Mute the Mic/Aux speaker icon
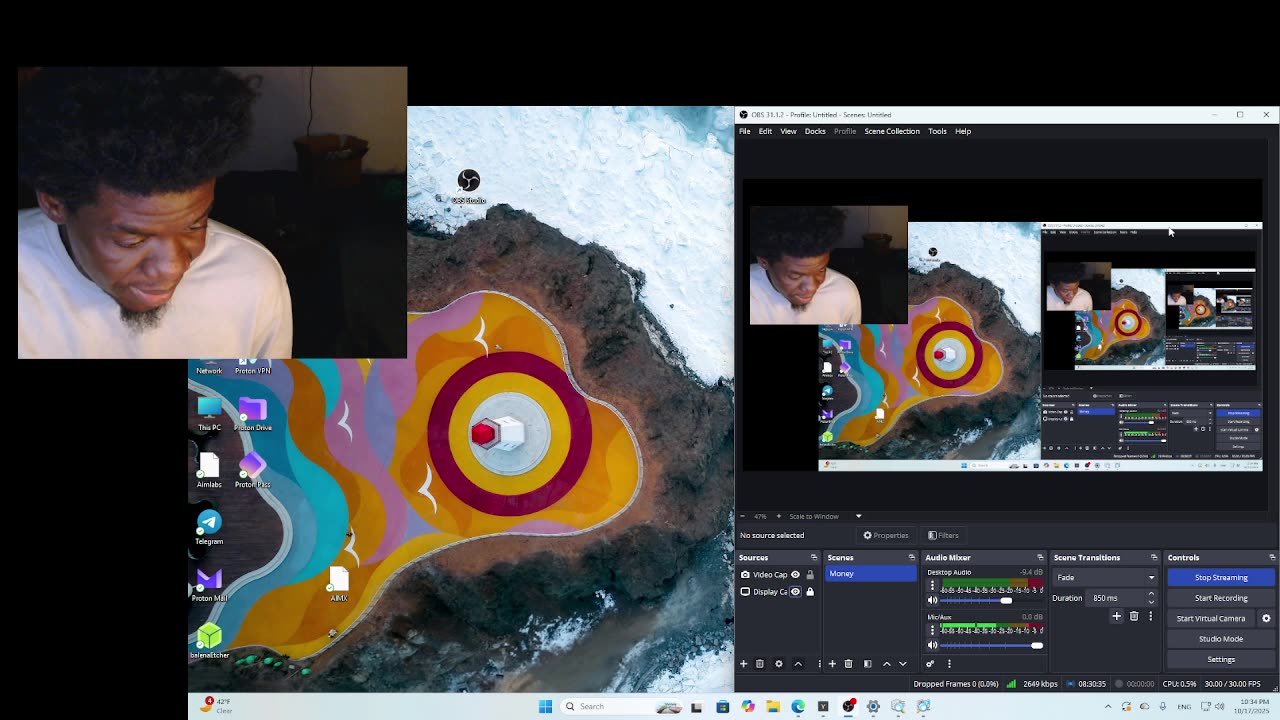Image resolution: width=1280 pixels, height=720 pixels. coord(933,645)
